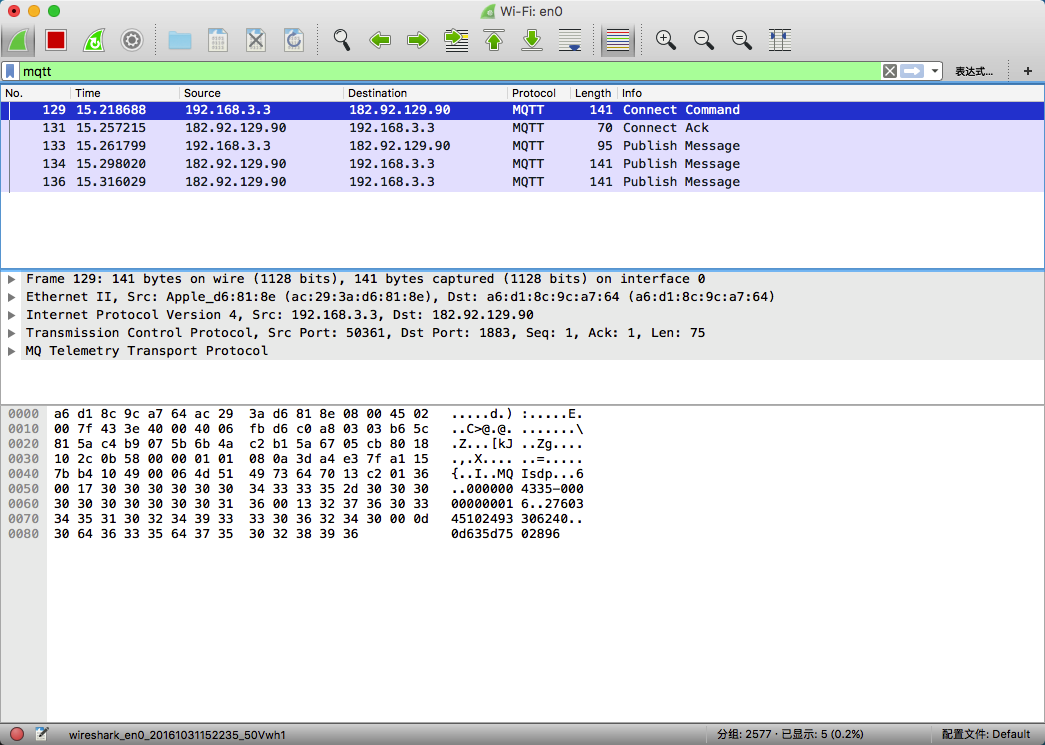The image size is (1045, 745).
Task: Restart the current capture
Action: click(93, 40)
